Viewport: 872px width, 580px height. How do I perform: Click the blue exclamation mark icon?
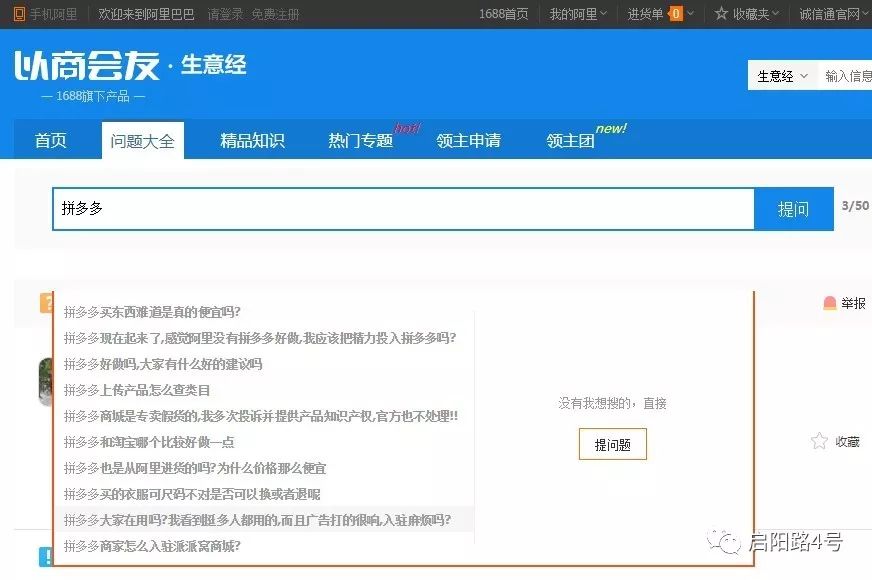click(46, 556)
